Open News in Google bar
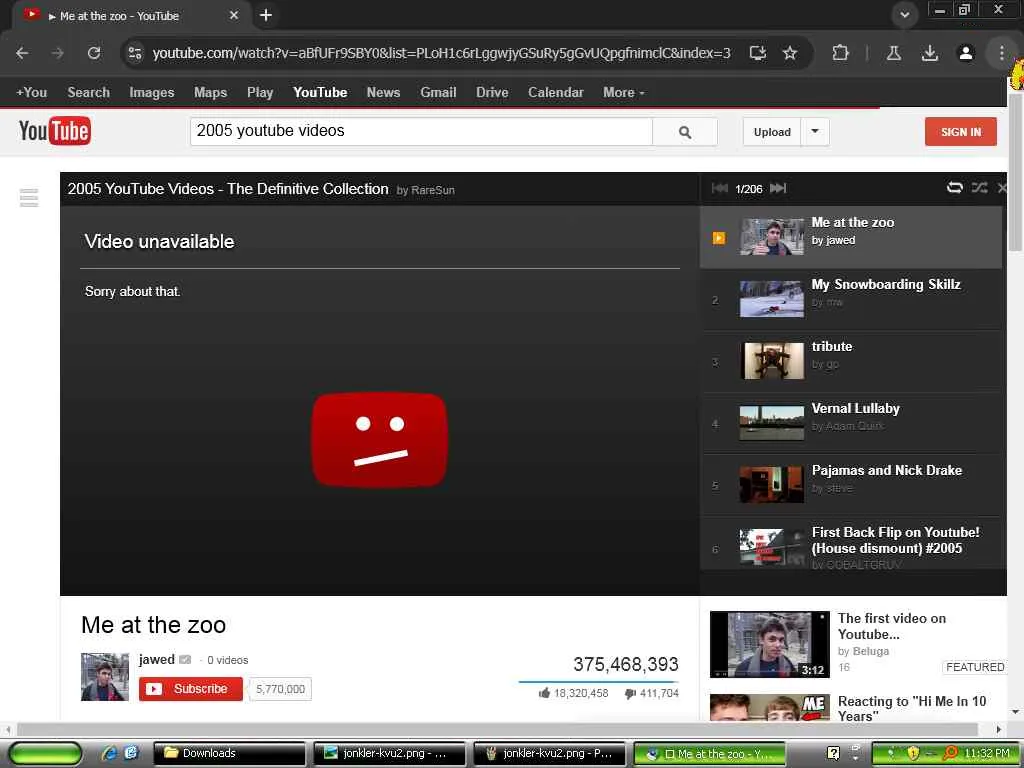Viewport: 1024px width, 768px height. pos(383,93)
